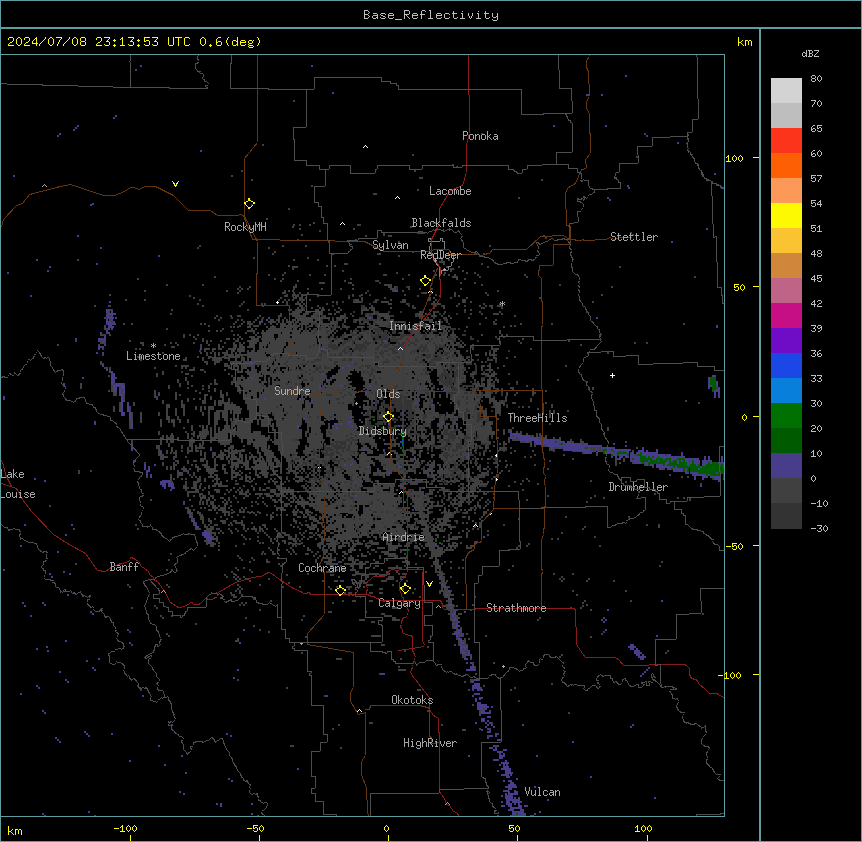This screenshot has height=842, width=862.
Task: Click the ThreeHills city label
Action: (x=537, y=418)
